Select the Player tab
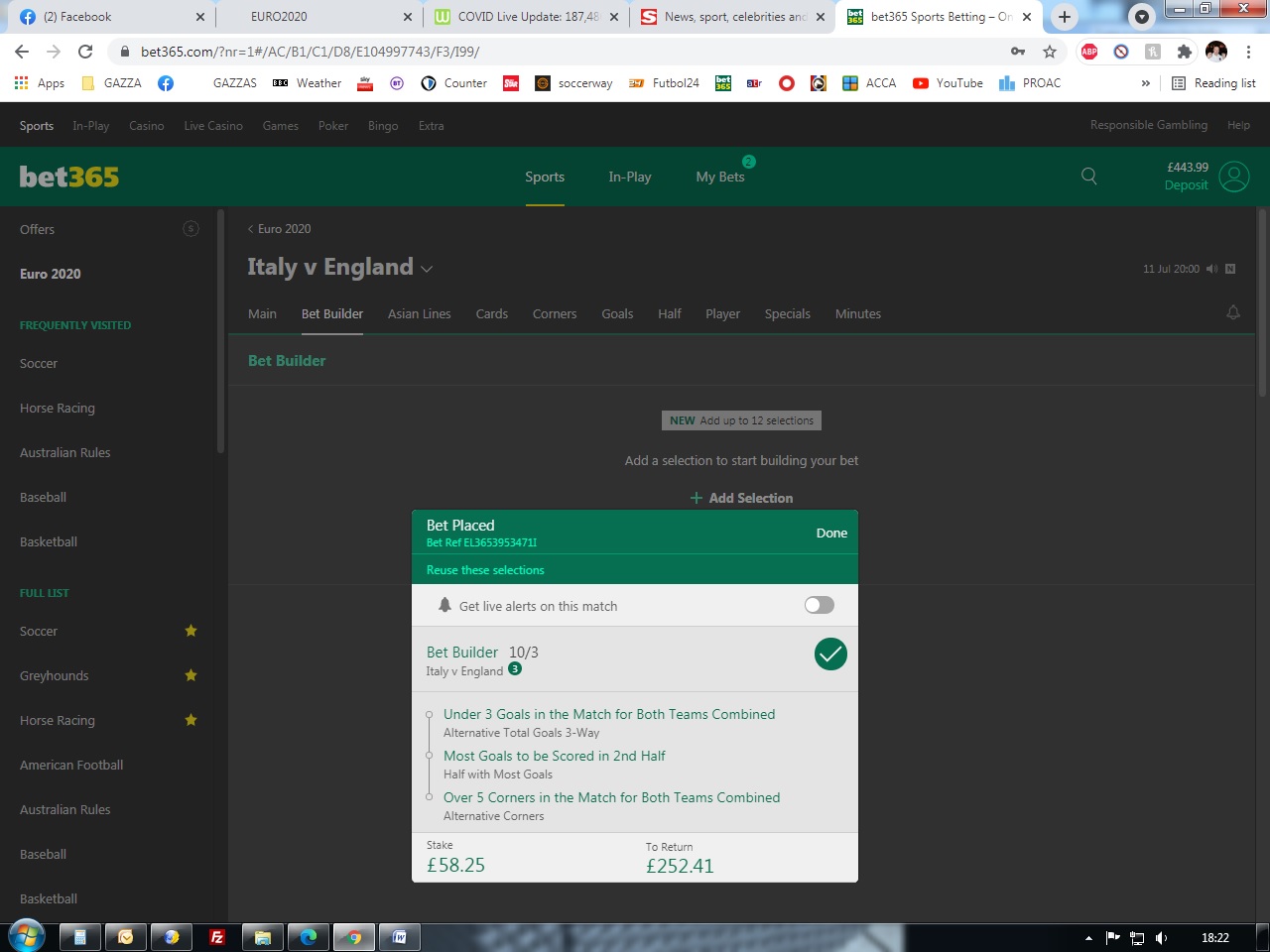The width and height of the screenshot is (1270, 952). (722, 313)
